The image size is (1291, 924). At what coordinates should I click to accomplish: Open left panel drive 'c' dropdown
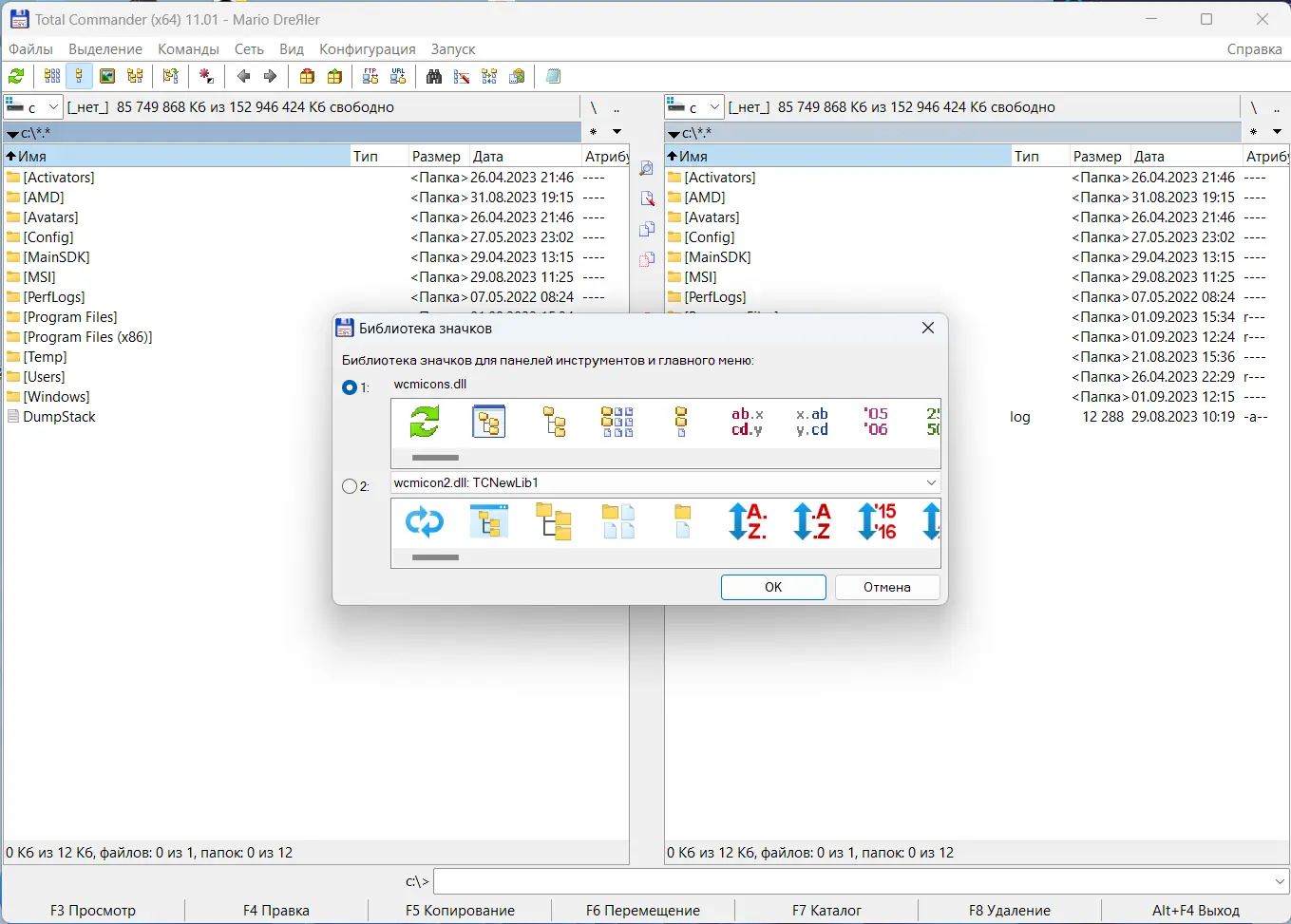click(32, 107)
